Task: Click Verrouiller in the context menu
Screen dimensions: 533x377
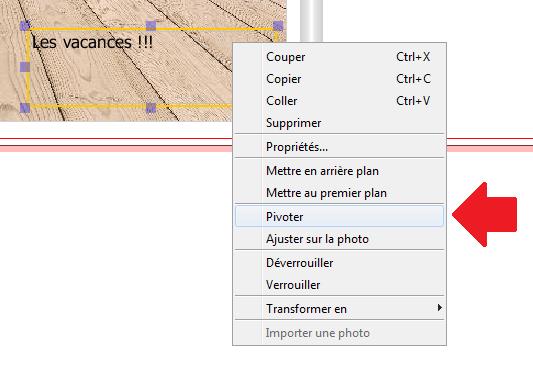Action: [x=339, y=285]
